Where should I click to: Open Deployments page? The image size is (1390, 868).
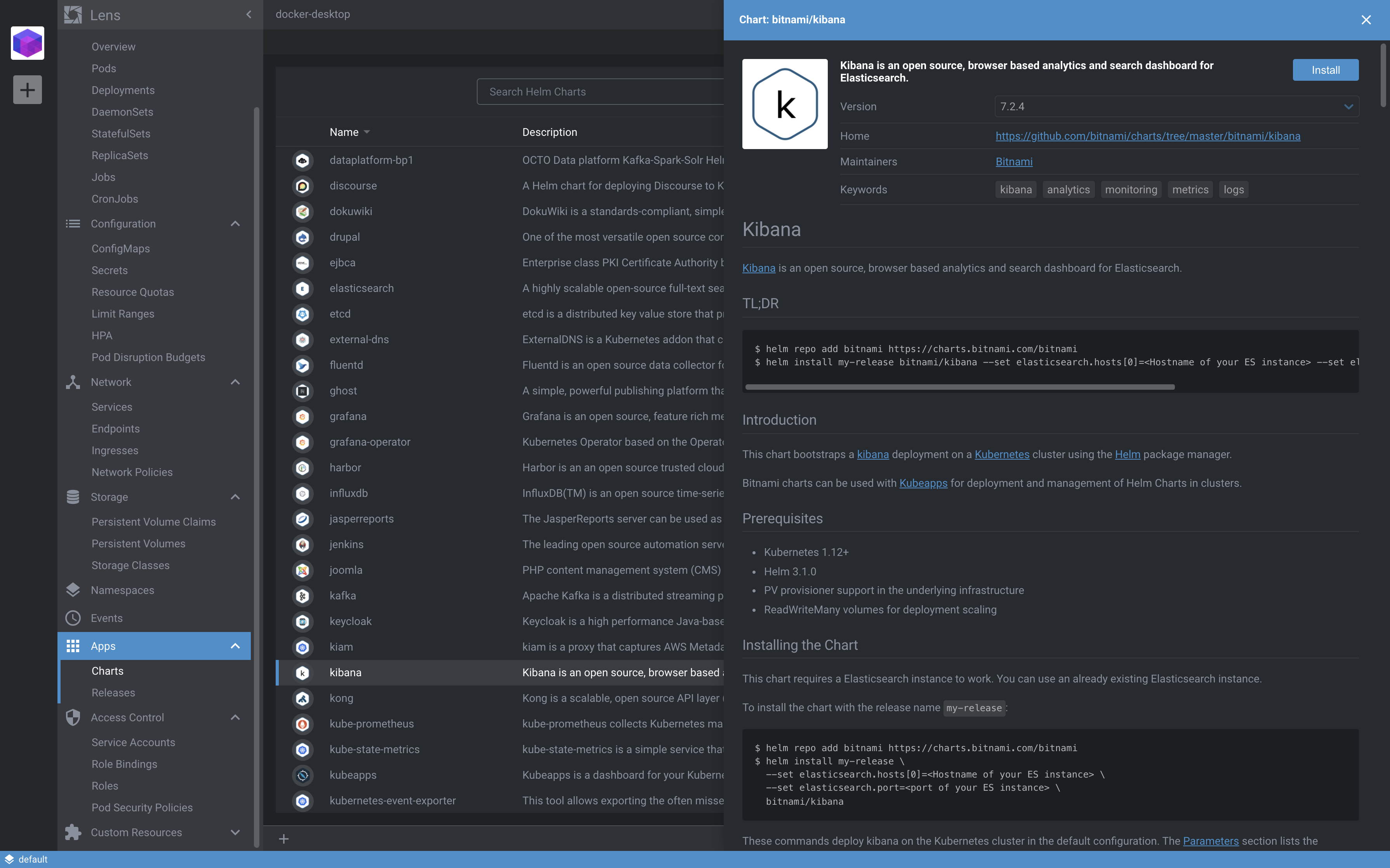coord(123,90)
